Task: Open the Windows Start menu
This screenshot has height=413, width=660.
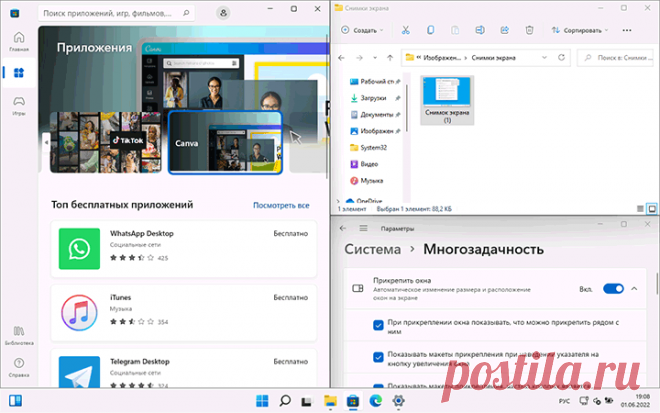Action: [262, 401]
